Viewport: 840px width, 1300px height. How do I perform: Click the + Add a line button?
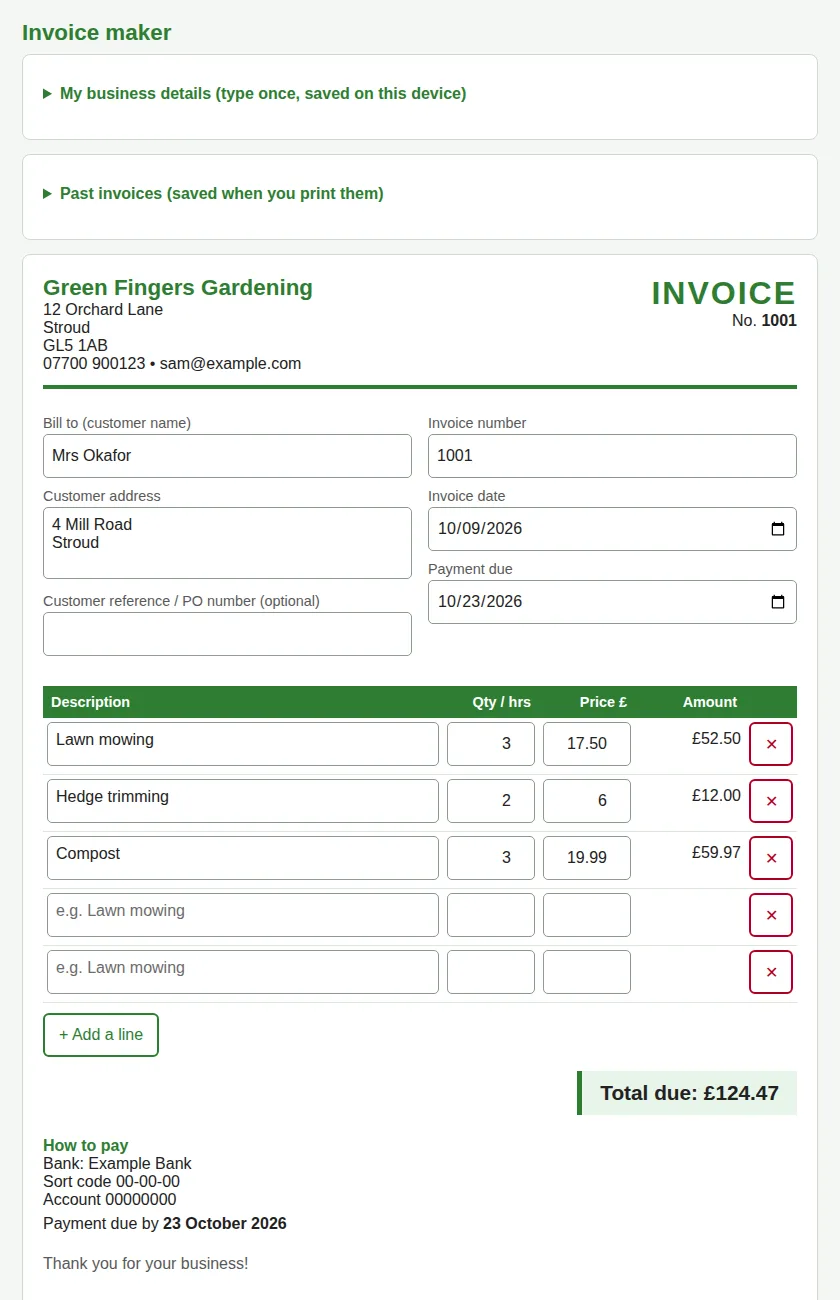101,1035
